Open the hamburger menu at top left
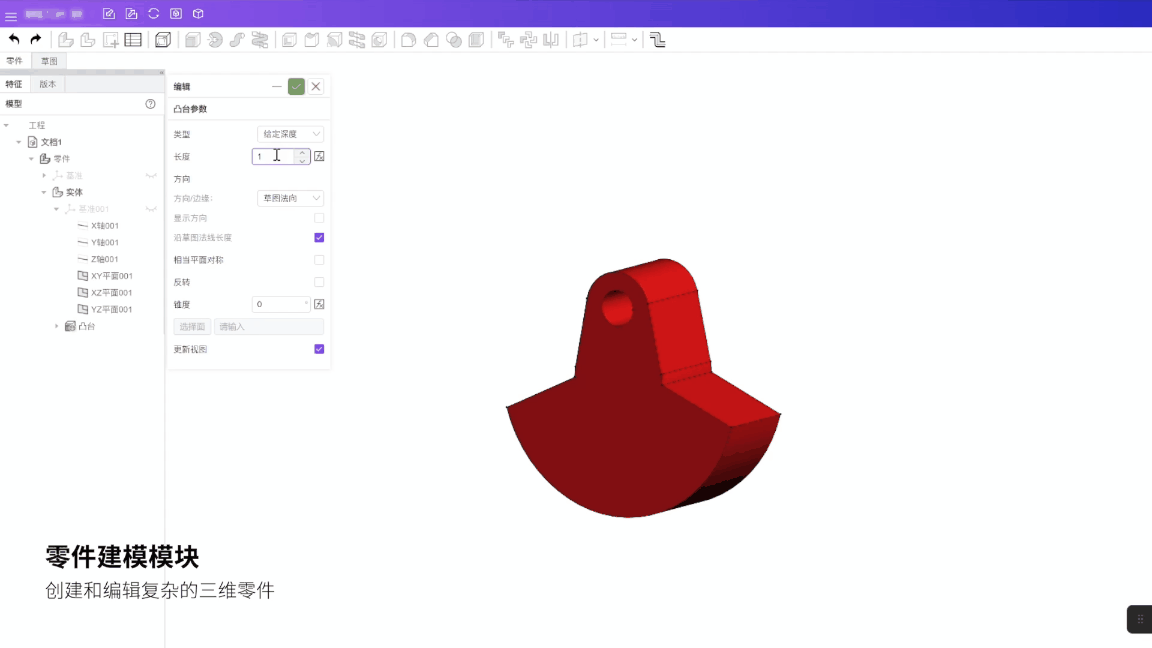The height and width of the screenshot is (648, 1152). (x=11, y=15)
